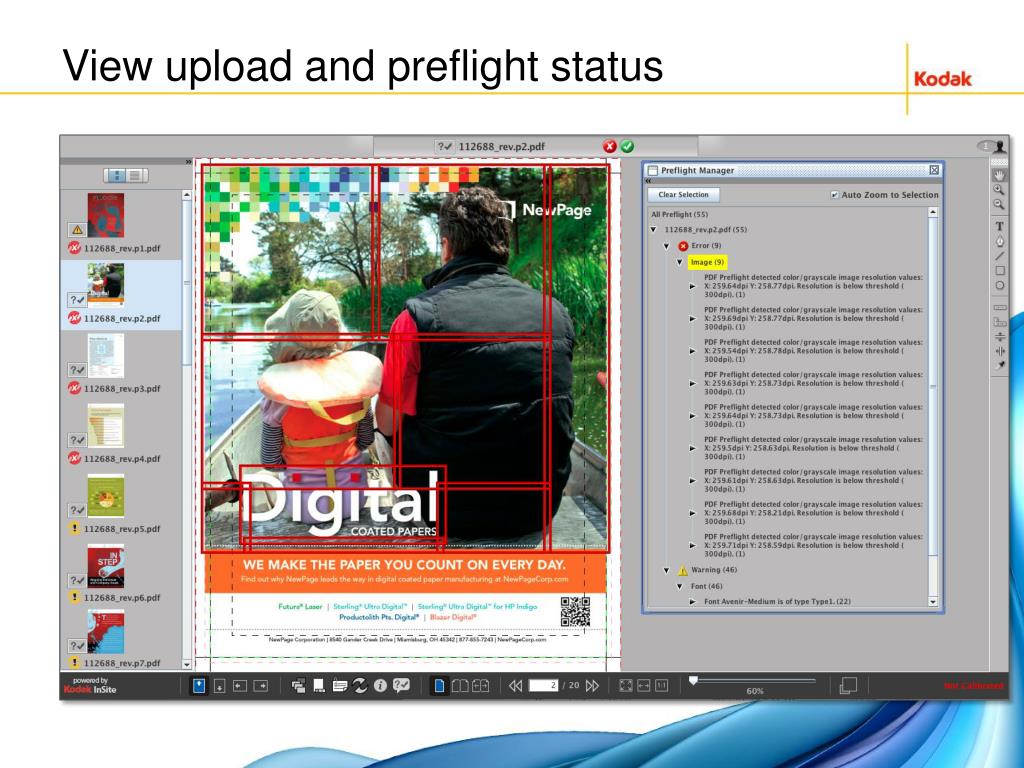Open 112688_rev.p4.pdf page thumbnail
This screenshot has width=1024, height=768.
[105, 425]
